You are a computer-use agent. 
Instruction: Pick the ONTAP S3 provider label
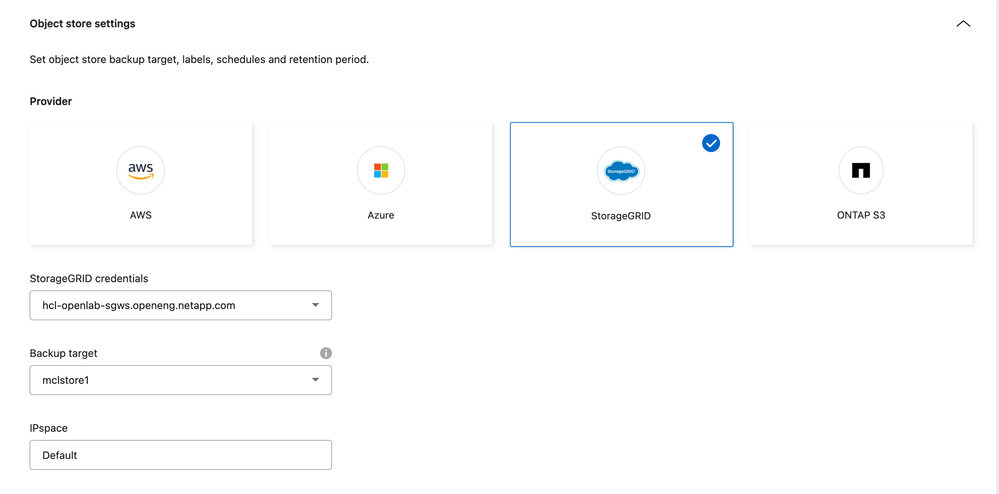click(x=861, y=215)
